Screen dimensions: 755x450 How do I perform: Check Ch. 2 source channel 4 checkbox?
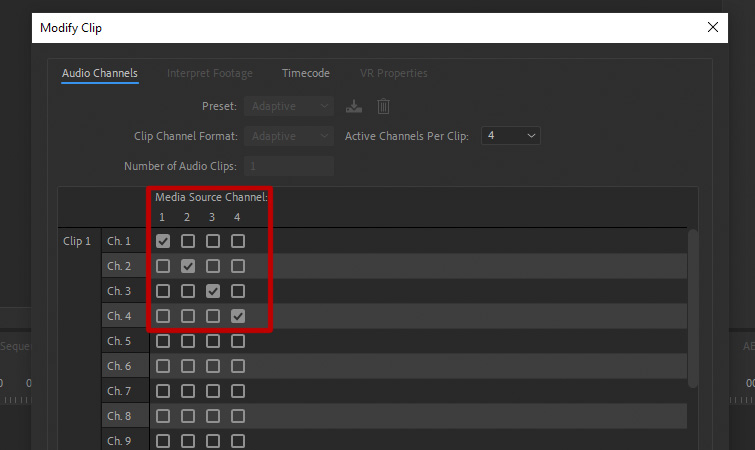point(238,266)
